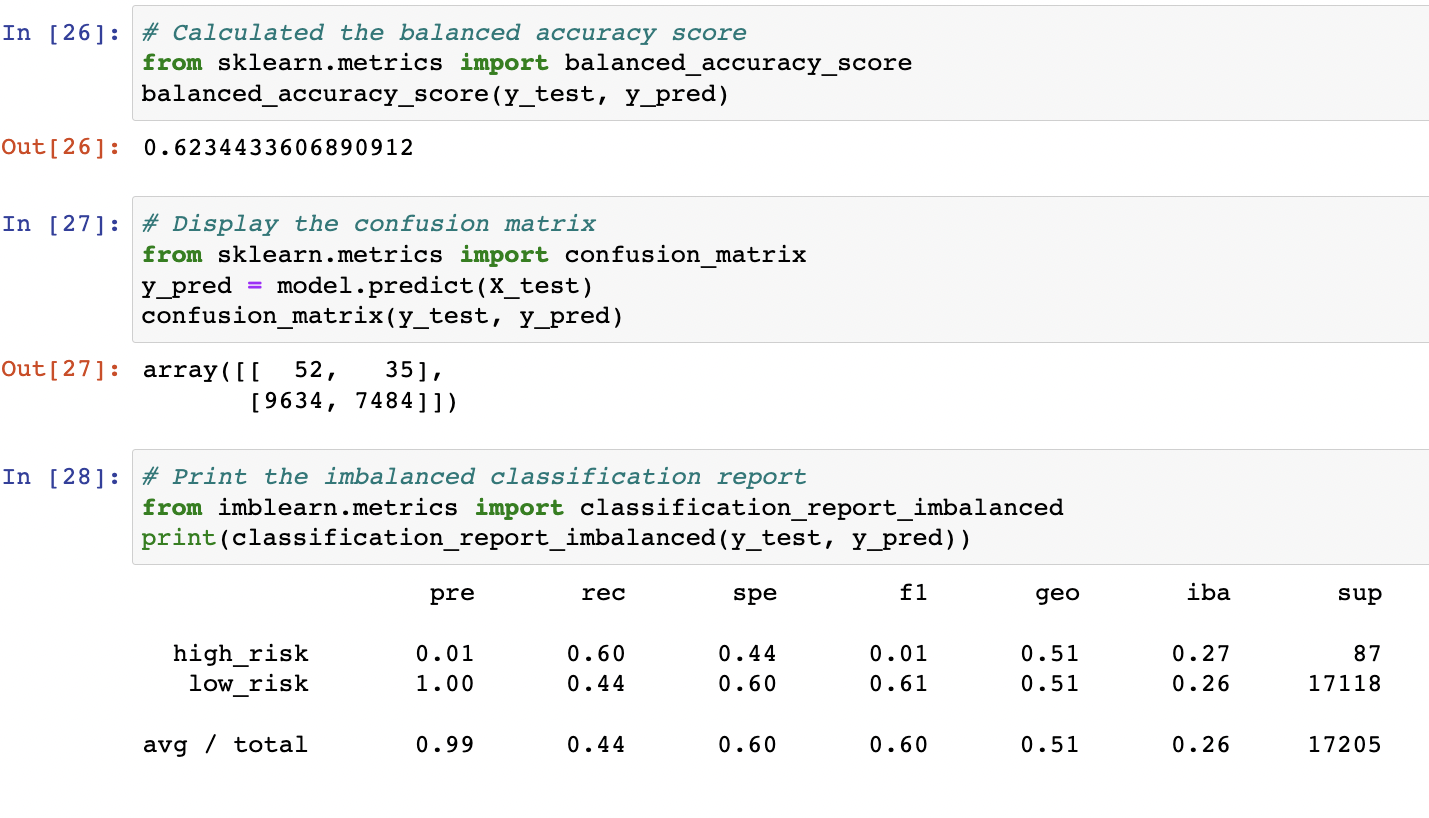Click the output value 0.6234433606890912
1429x818 pixels.
[x=278, y=149]
